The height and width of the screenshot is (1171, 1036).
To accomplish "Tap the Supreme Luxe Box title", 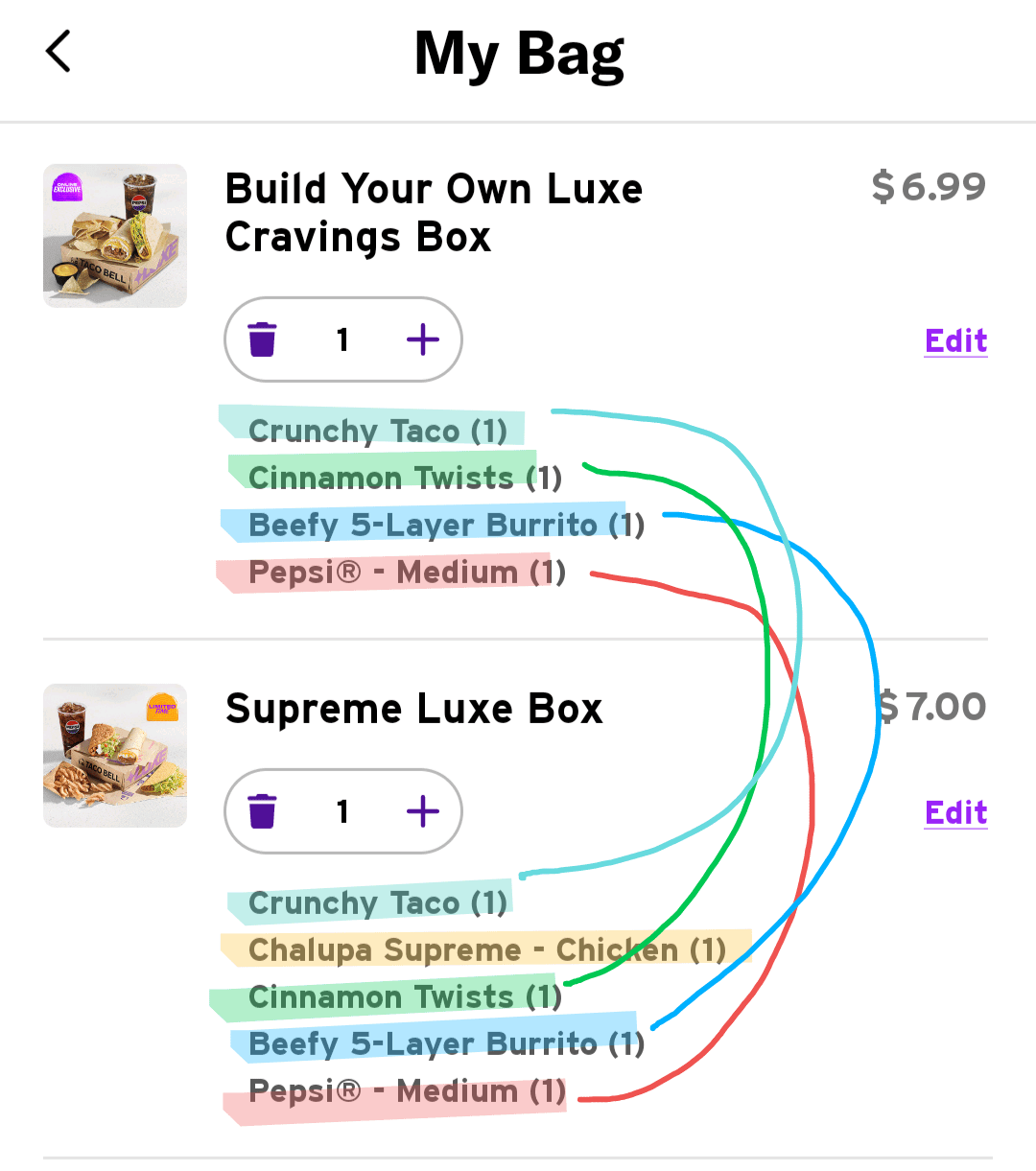I will 413,709.
